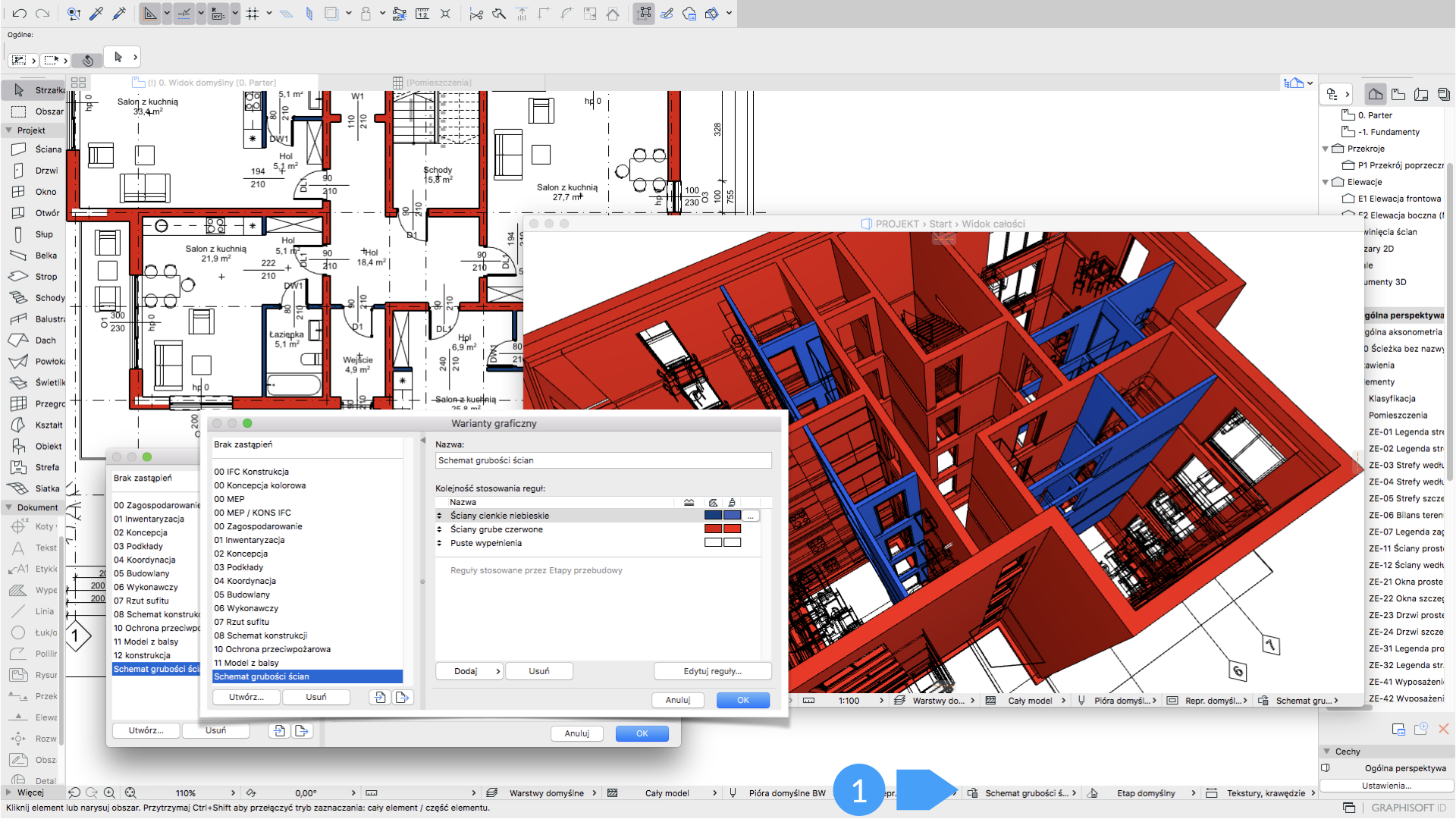Screen dimensions: 1456x819
Task: Open the Schemat grubości ś... status bar dropdown
Action: [x=1021, y=793]
